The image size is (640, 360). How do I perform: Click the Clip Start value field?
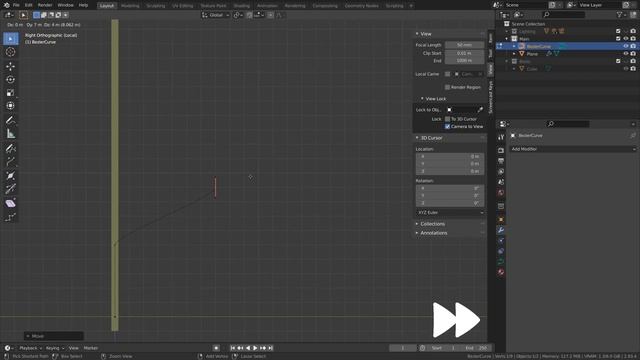(464, 53)
